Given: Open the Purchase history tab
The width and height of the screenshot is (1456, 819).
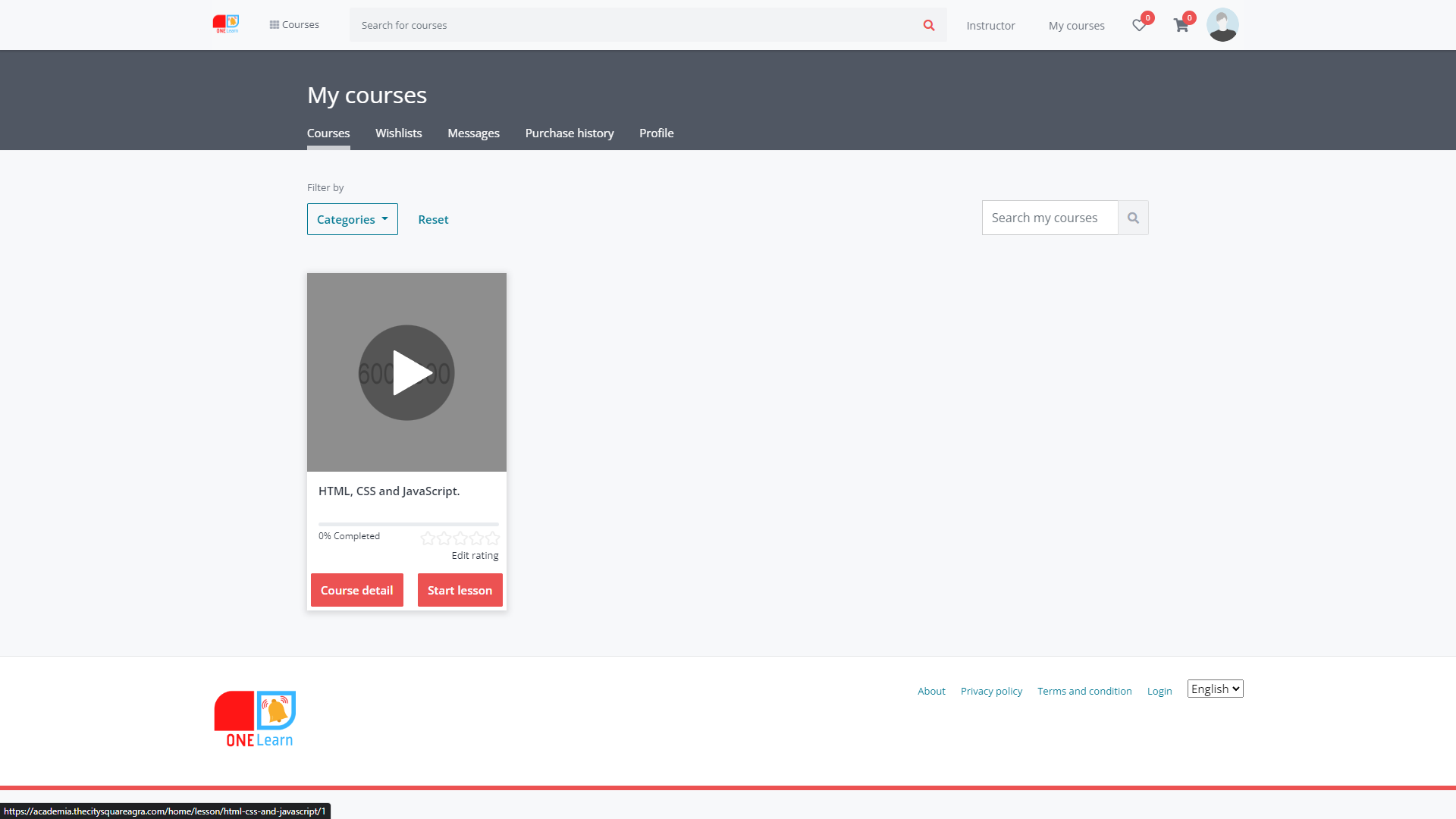Looking at the screenshot, I should [569, 133].
